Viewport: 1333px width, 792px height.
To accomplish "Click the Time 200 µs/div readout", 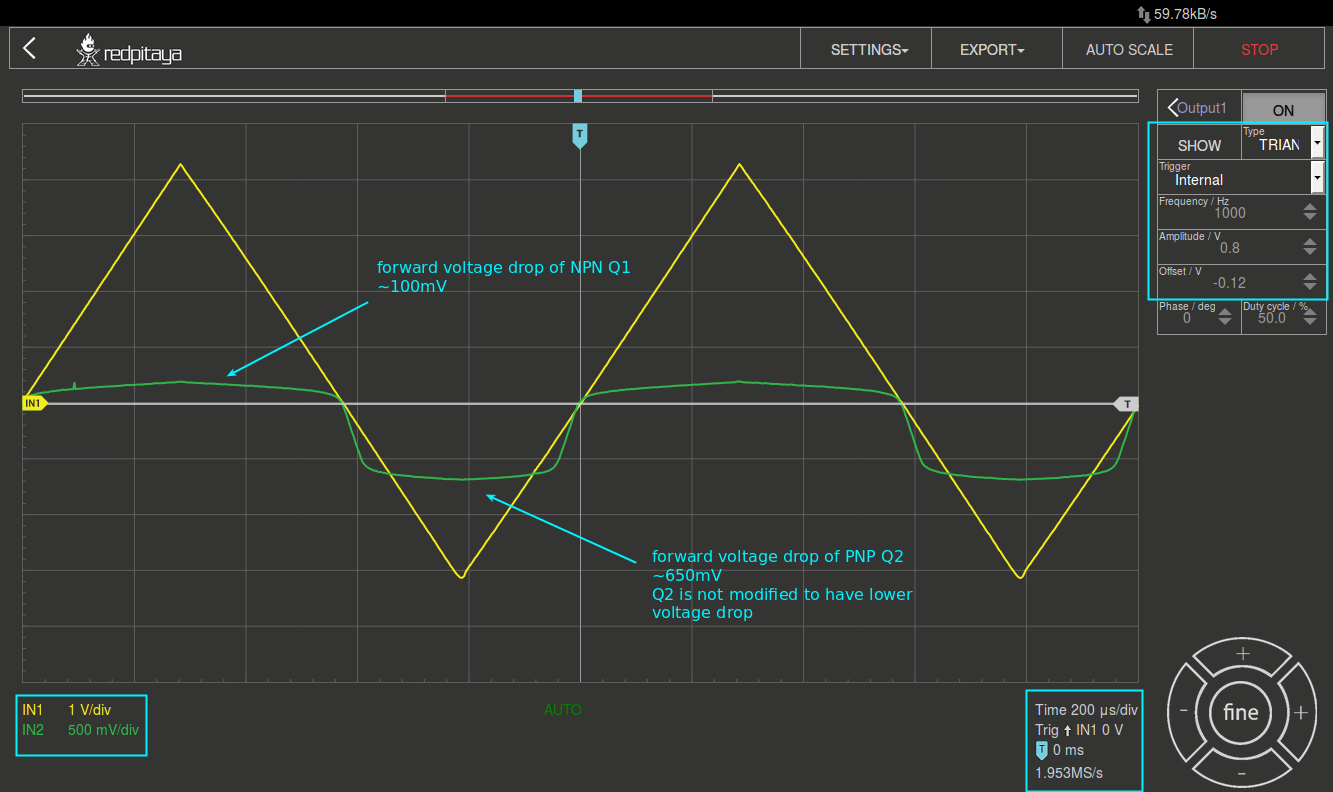I will pyautogui.click(x=1086, y=710).
